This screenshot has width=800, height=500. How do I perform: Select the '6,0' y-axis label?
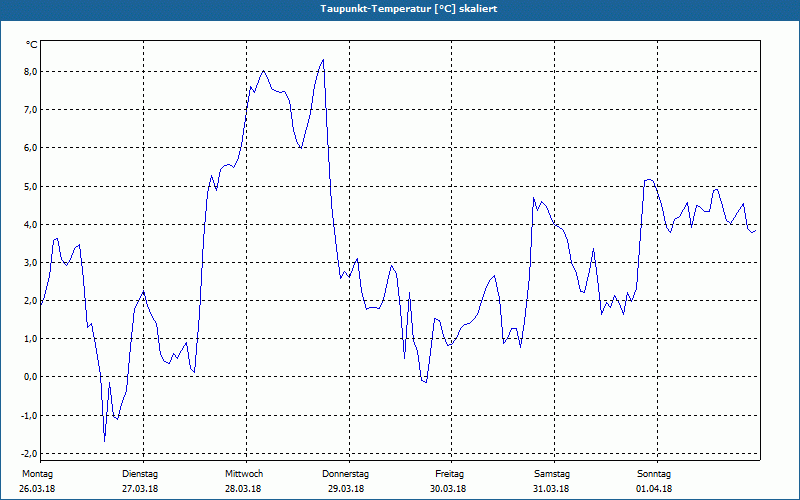click(31, 148)
